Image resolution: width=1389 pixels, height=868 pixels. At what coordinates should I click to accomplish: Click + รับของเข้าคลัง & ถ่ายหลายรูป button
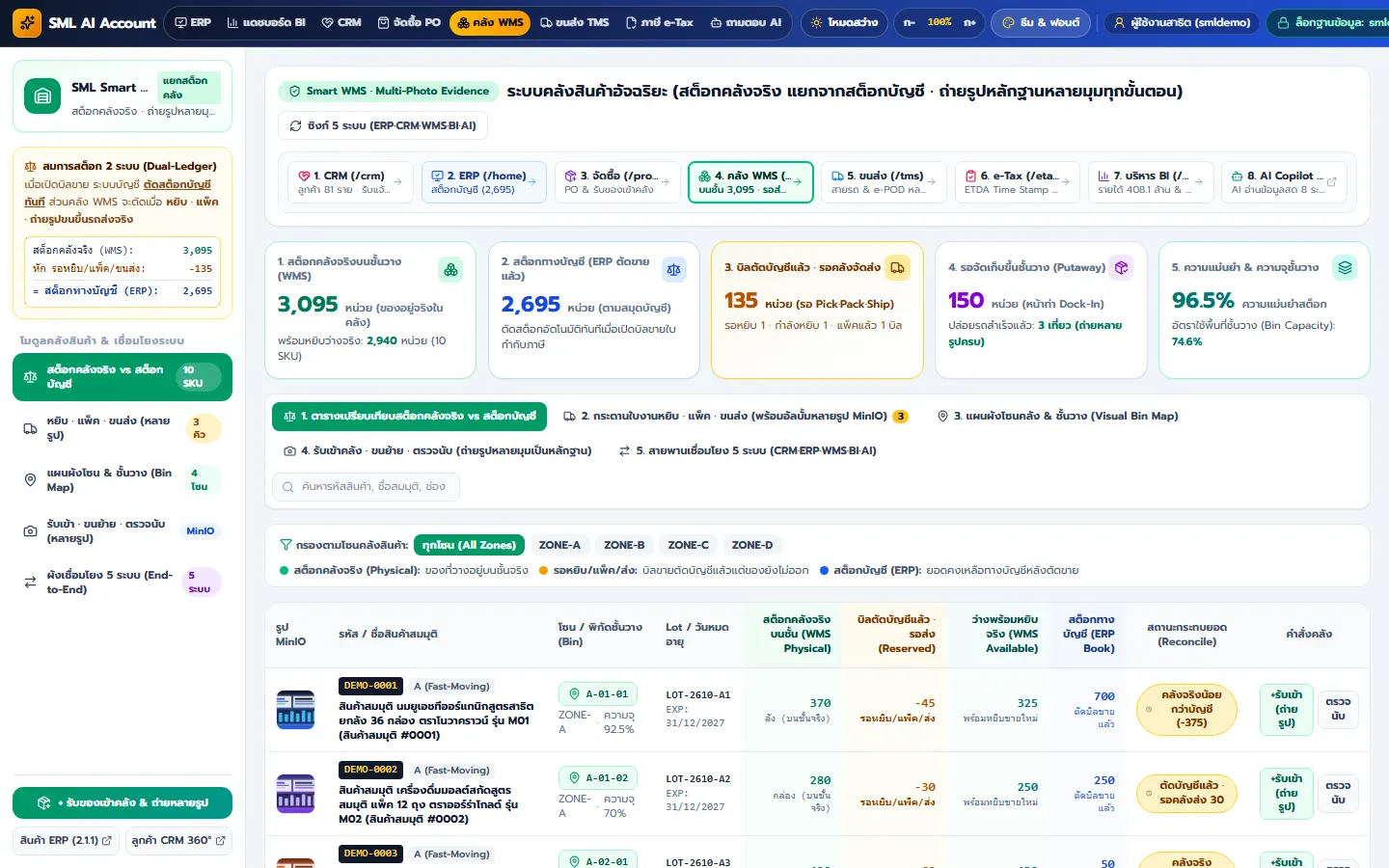point(123,802)
